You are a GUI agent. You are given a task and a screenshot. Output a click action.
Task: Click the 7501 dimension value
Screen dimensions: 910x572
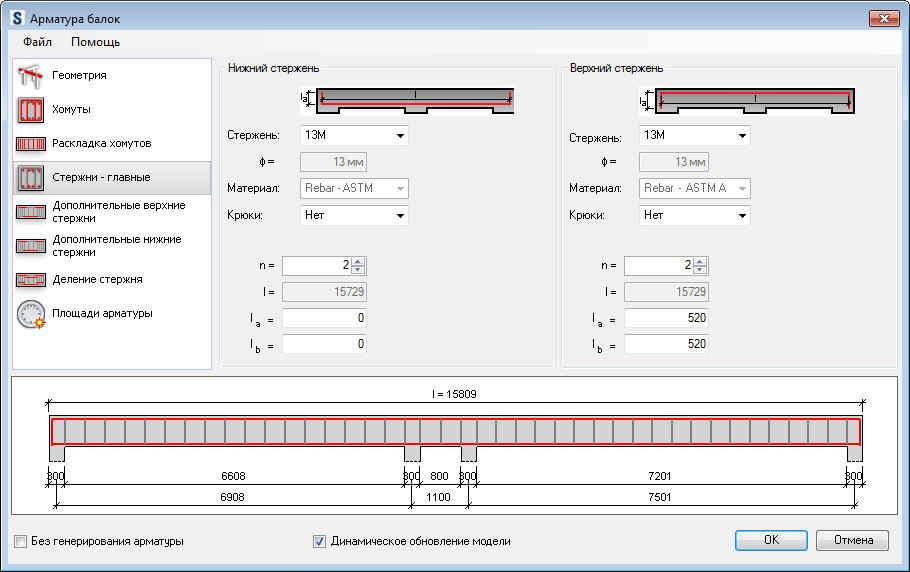659,497
